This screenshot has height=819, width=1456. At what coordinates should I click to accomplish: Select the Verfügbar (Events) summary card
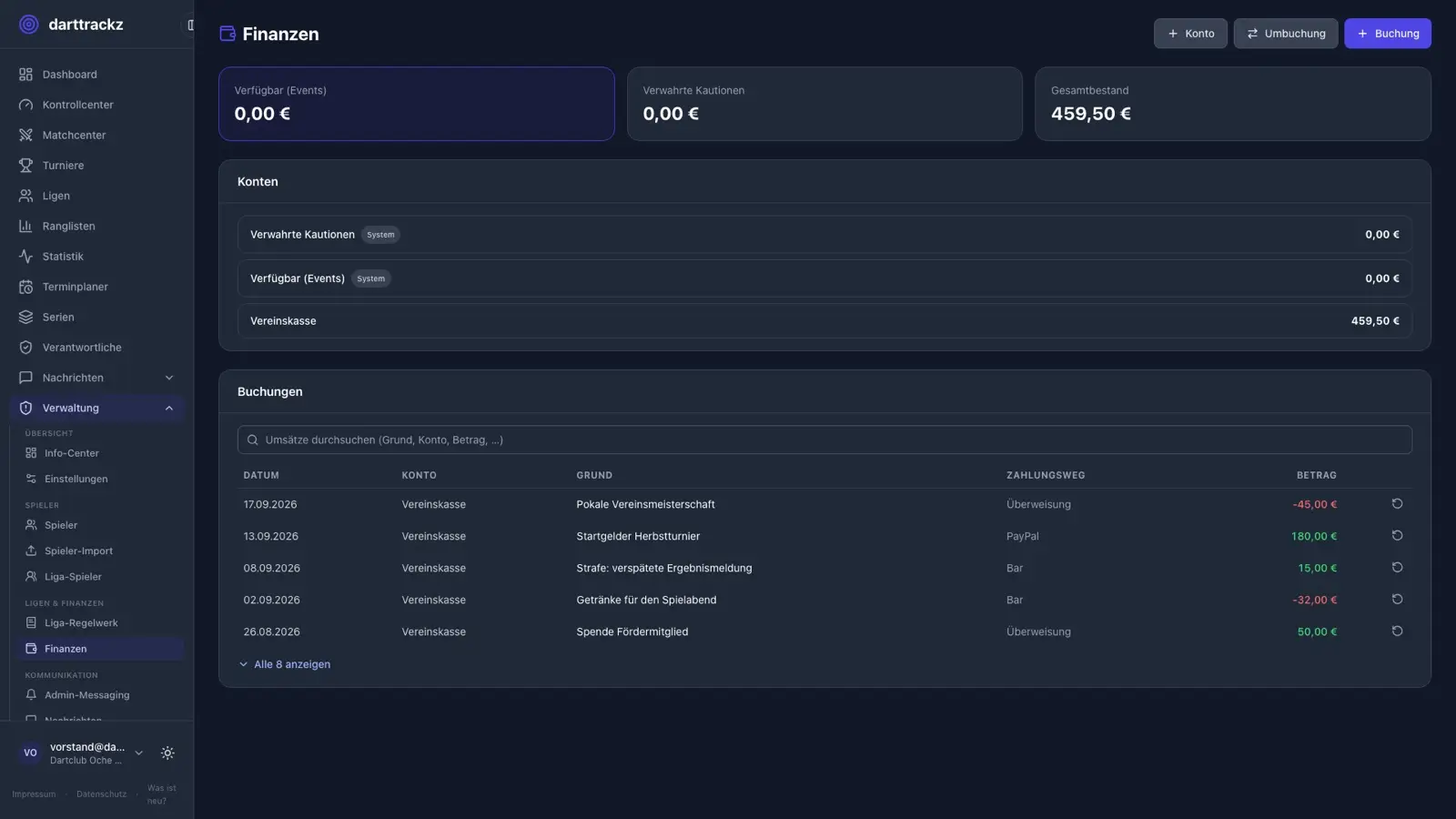coord(417,104)
